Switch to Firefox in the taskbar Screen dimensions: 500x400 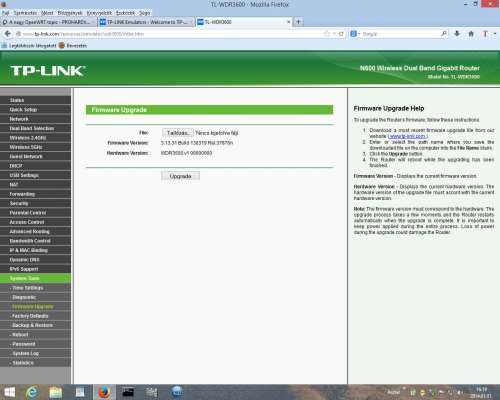click(104, 392)
